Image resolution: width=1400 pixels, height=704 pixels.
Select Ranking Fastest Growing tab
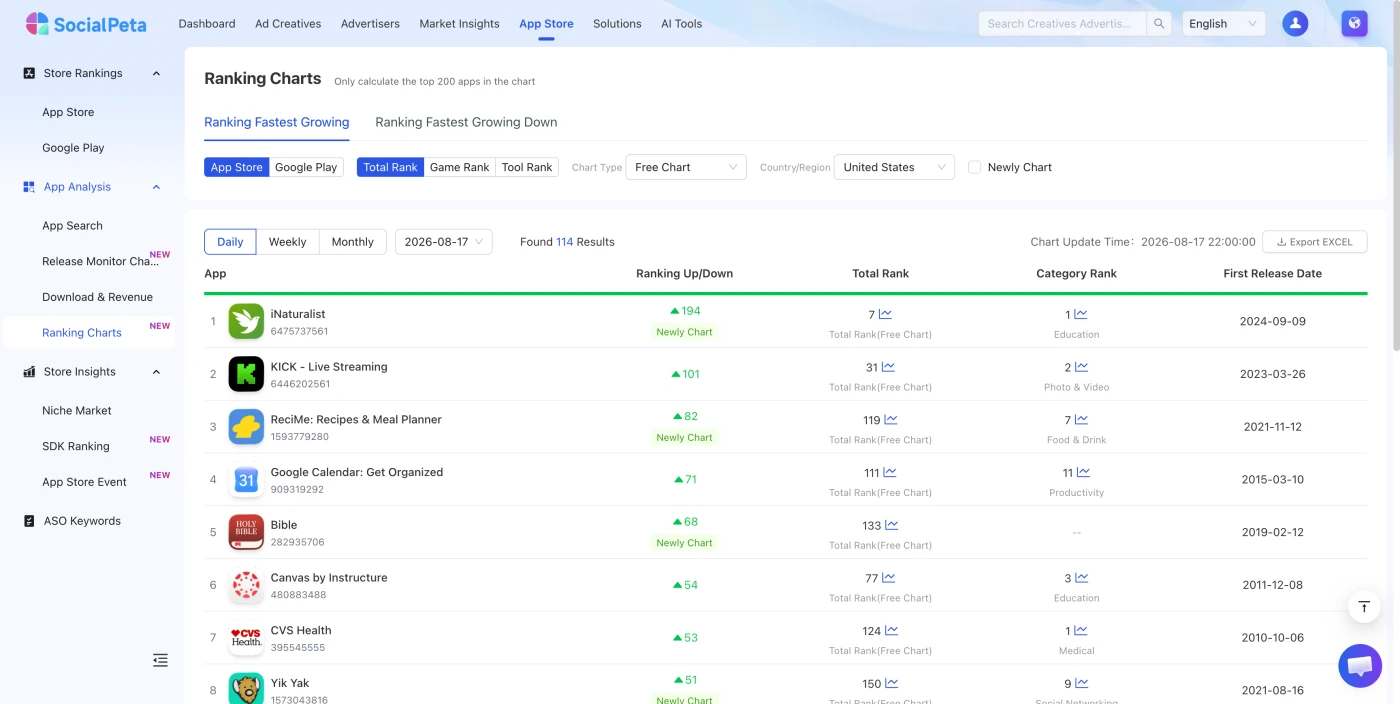277,122
